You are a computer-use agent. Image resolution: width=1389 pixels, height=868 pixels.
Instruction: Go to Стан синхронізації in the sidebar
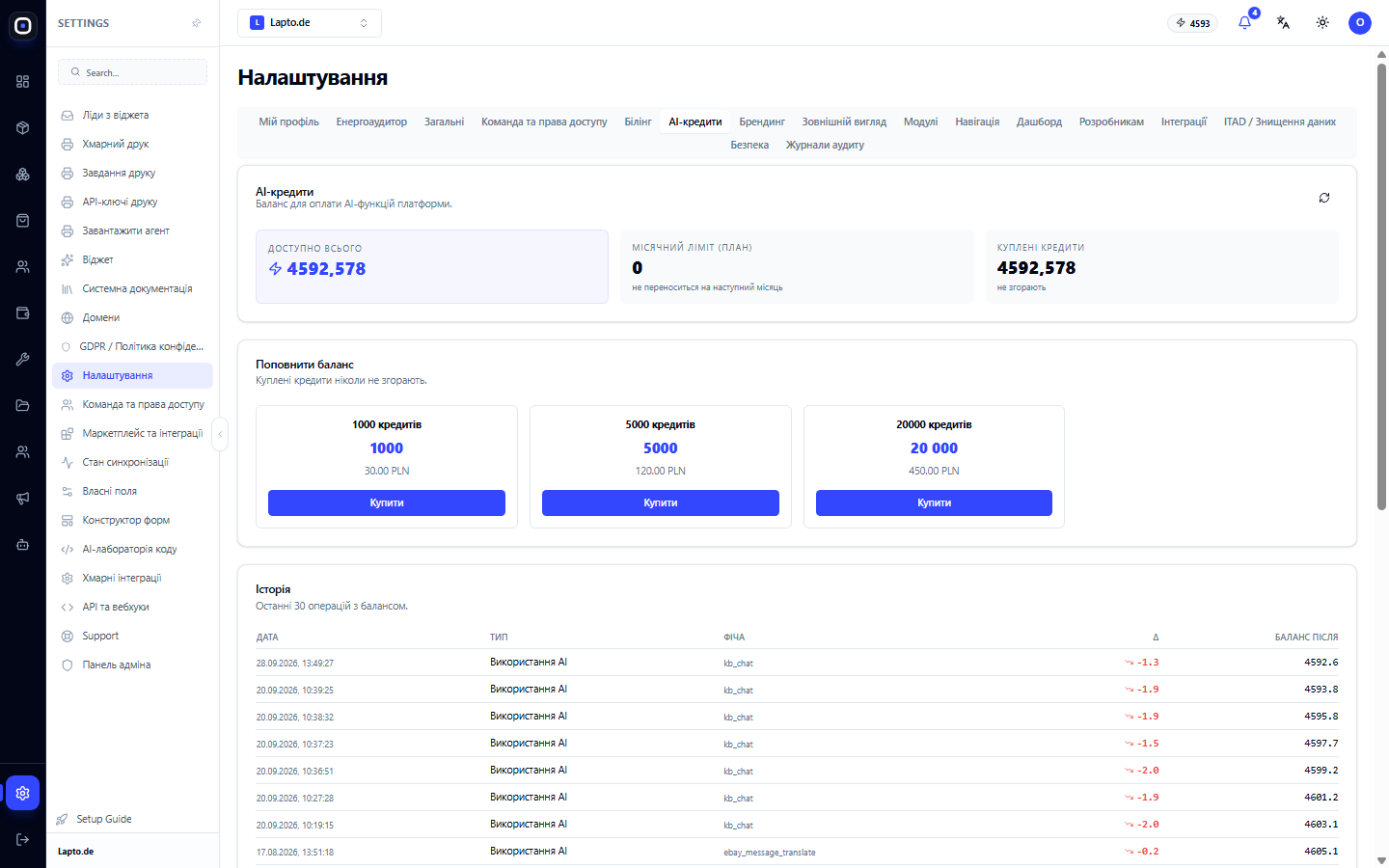tap(133, 462)
